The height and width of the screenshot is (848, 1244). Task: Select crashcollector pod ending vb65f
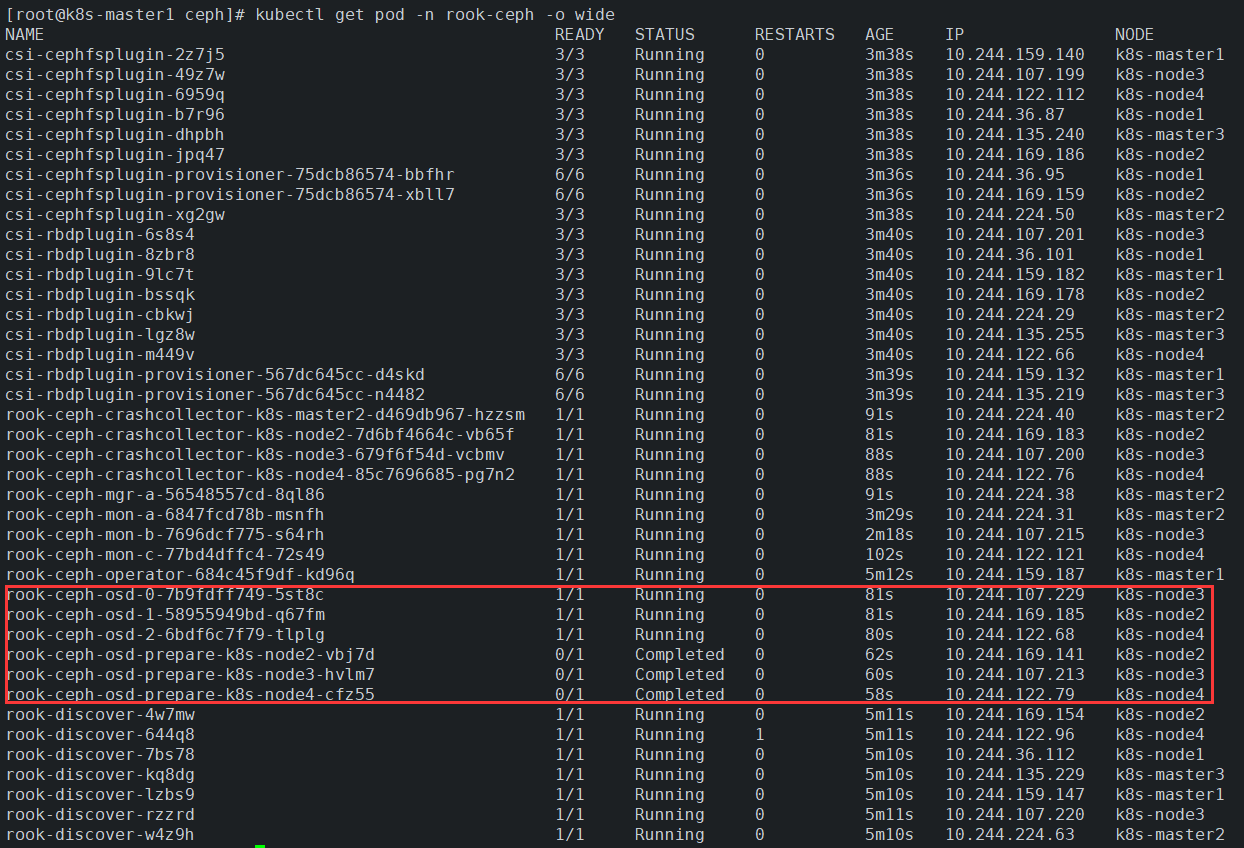pos(260,434)
